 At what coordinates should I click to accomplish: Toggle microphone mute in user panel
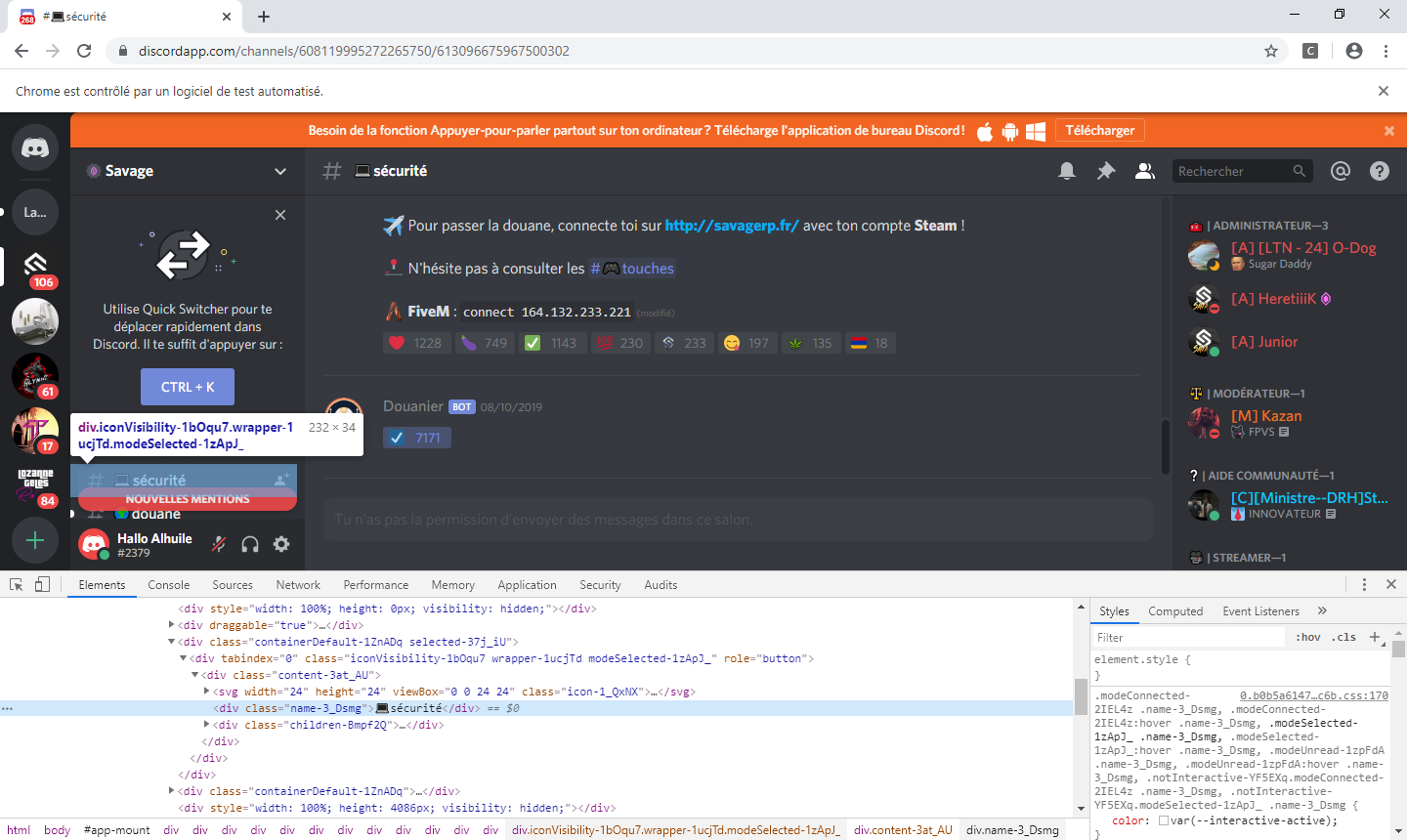tap(219, 544)
